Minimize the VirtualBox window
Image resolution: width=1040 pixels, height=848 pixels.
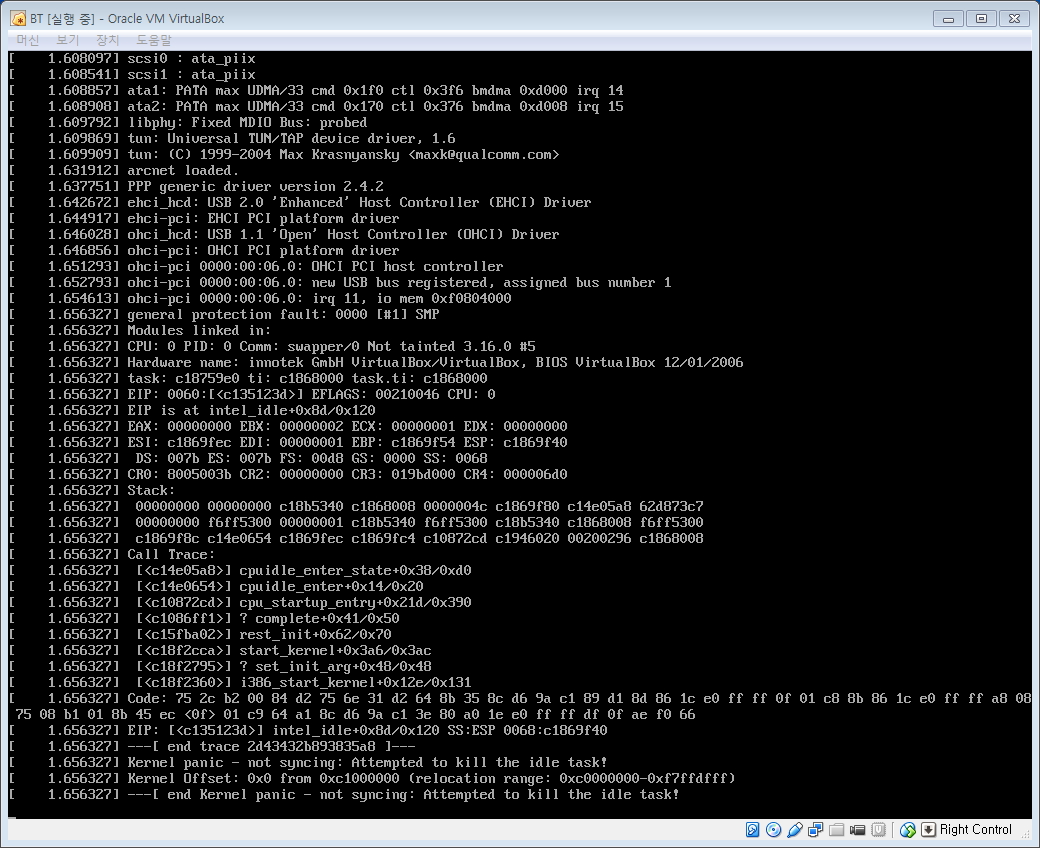948,19
